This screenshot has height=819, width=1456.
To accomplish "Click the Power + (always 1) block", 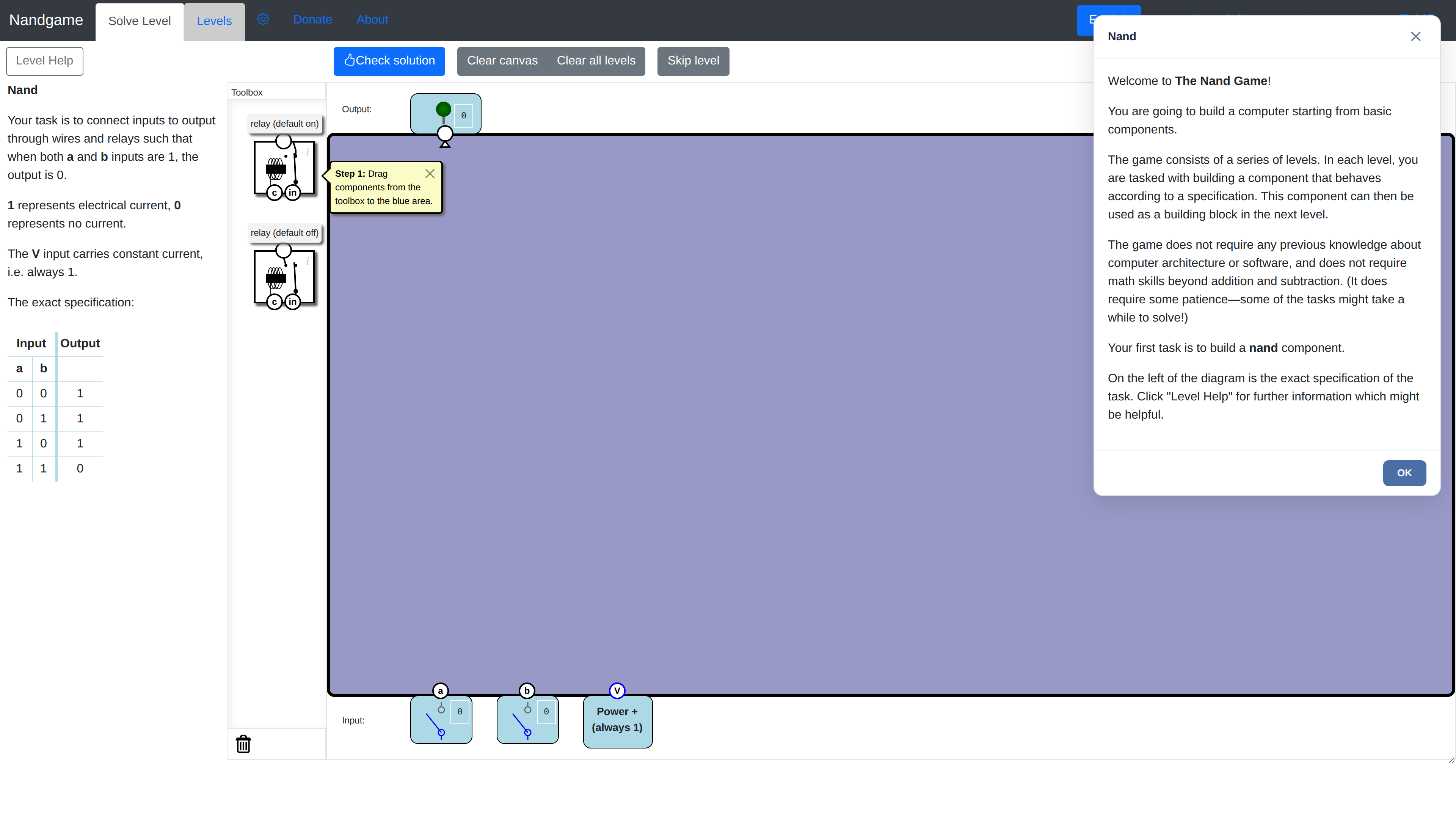I will 618,721.
